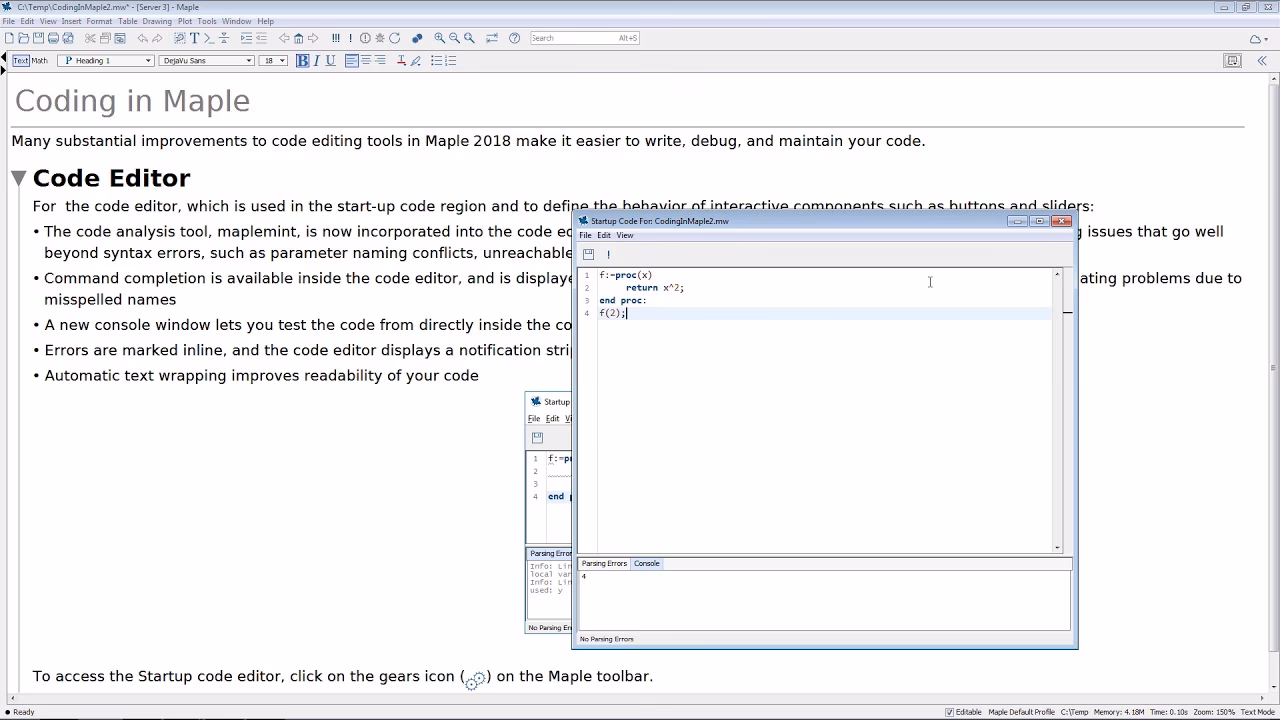Open the Edit menu in Startup Code window
Image resolution: width=1280 pixels, height=720 pixels.
[x=604, y=236]
